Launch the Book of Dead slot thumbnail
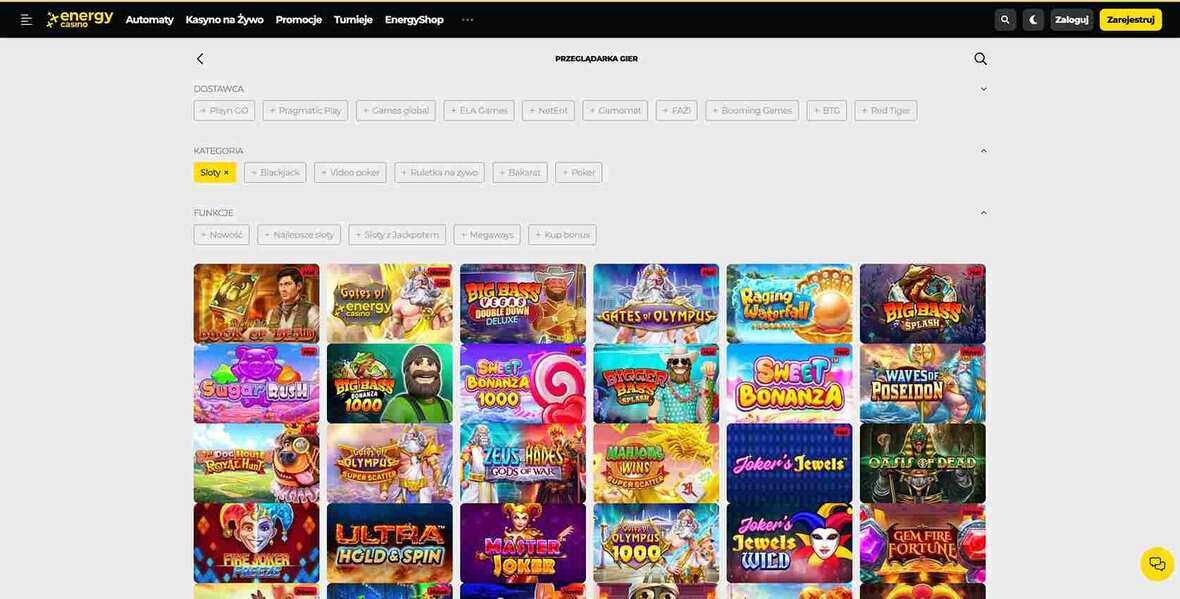This screenshot has height=599, width=1180. coord(256,303)
